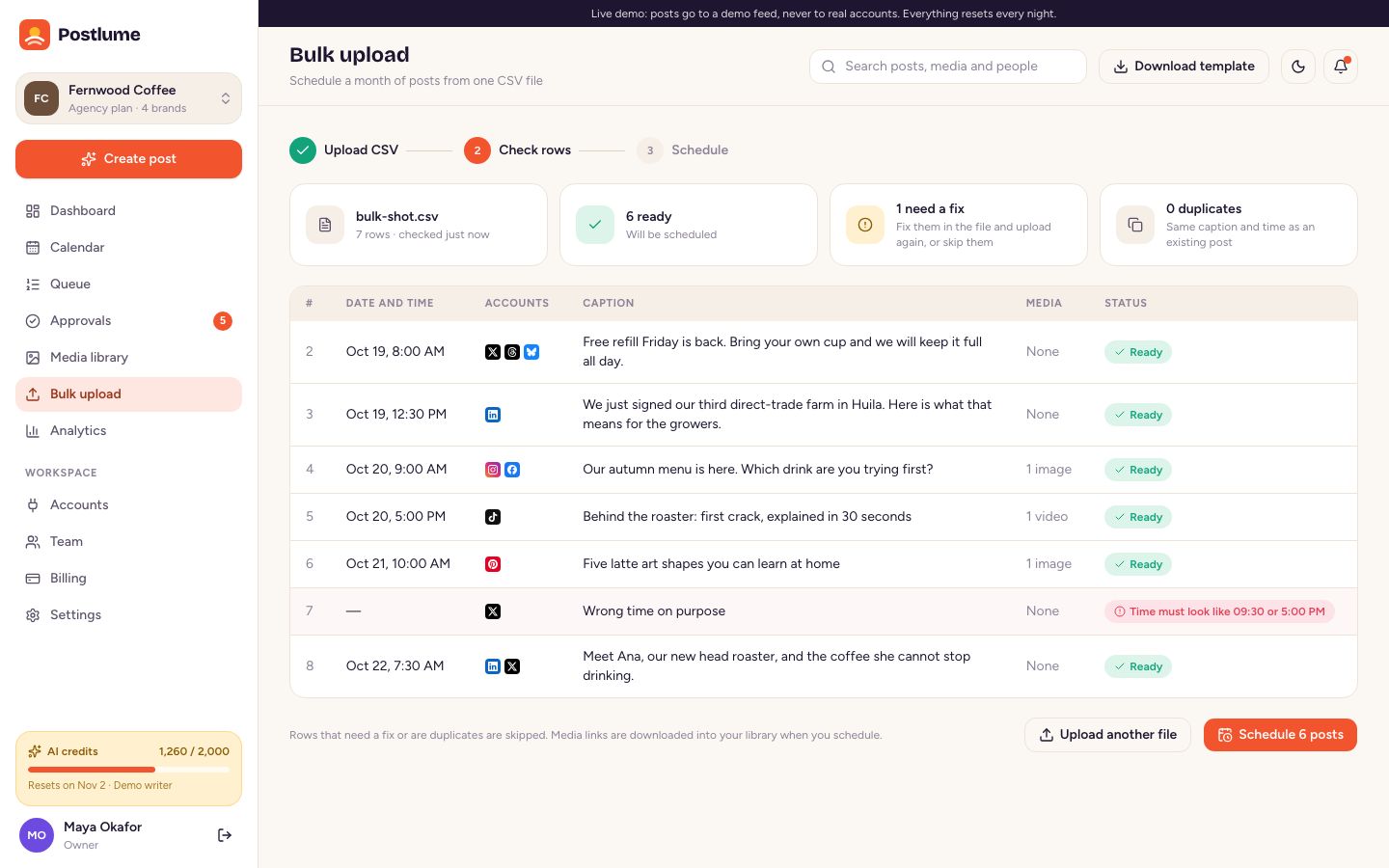Open the Team page
Screen dimensions: 1389x868
128,542
